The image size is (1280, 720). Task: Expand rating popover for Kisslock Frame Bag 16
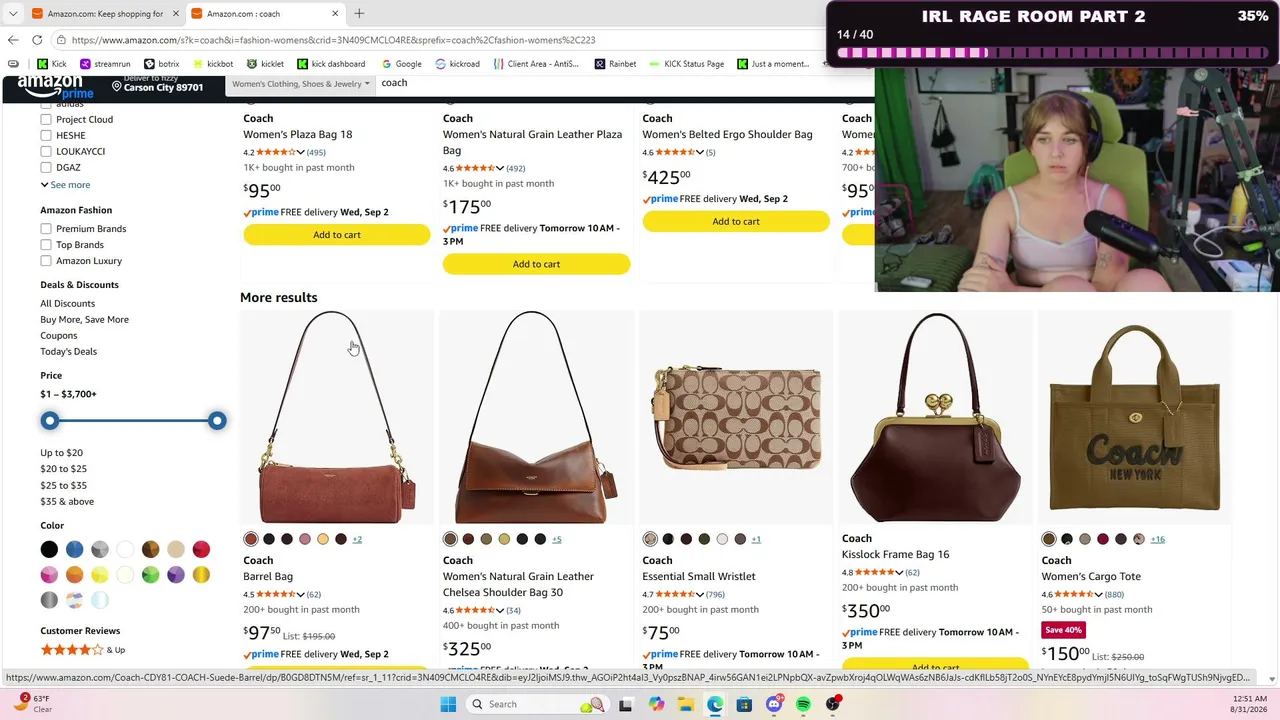[x=900, y=573]
